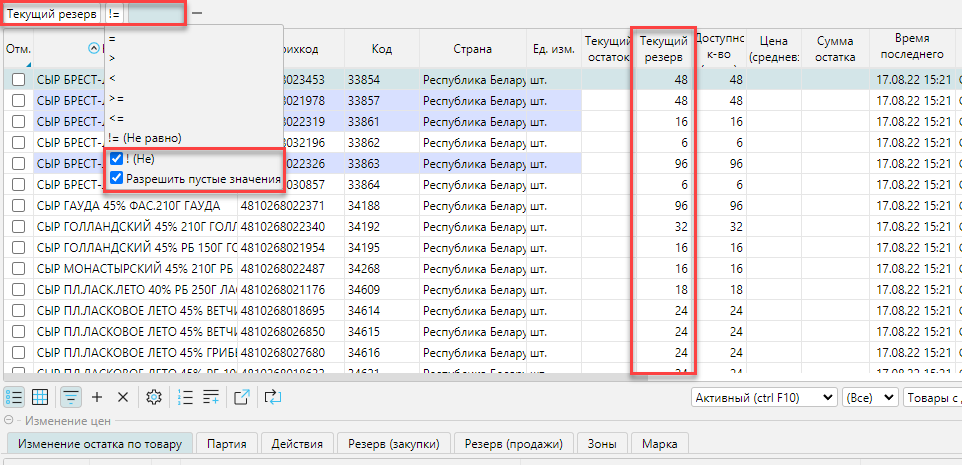The width and height of the screenshot is (962, 465).
Task: Collapse the 'Изменение цен' section
Action: [x=9, y=420]
